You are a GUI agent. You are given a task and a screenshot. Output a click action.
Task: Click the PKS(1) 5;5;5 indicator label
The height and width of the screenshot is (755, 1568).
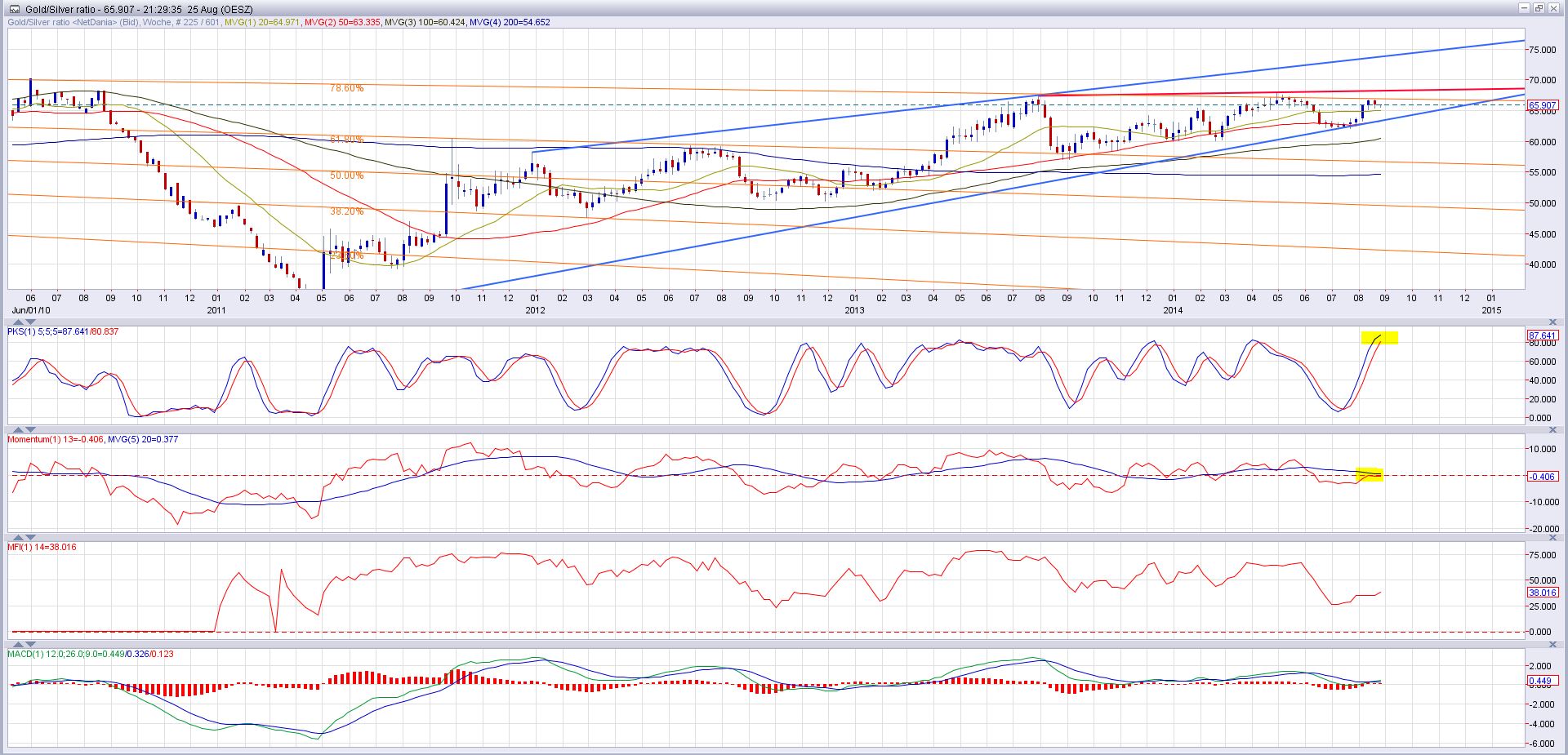click(x=63, y=332)
